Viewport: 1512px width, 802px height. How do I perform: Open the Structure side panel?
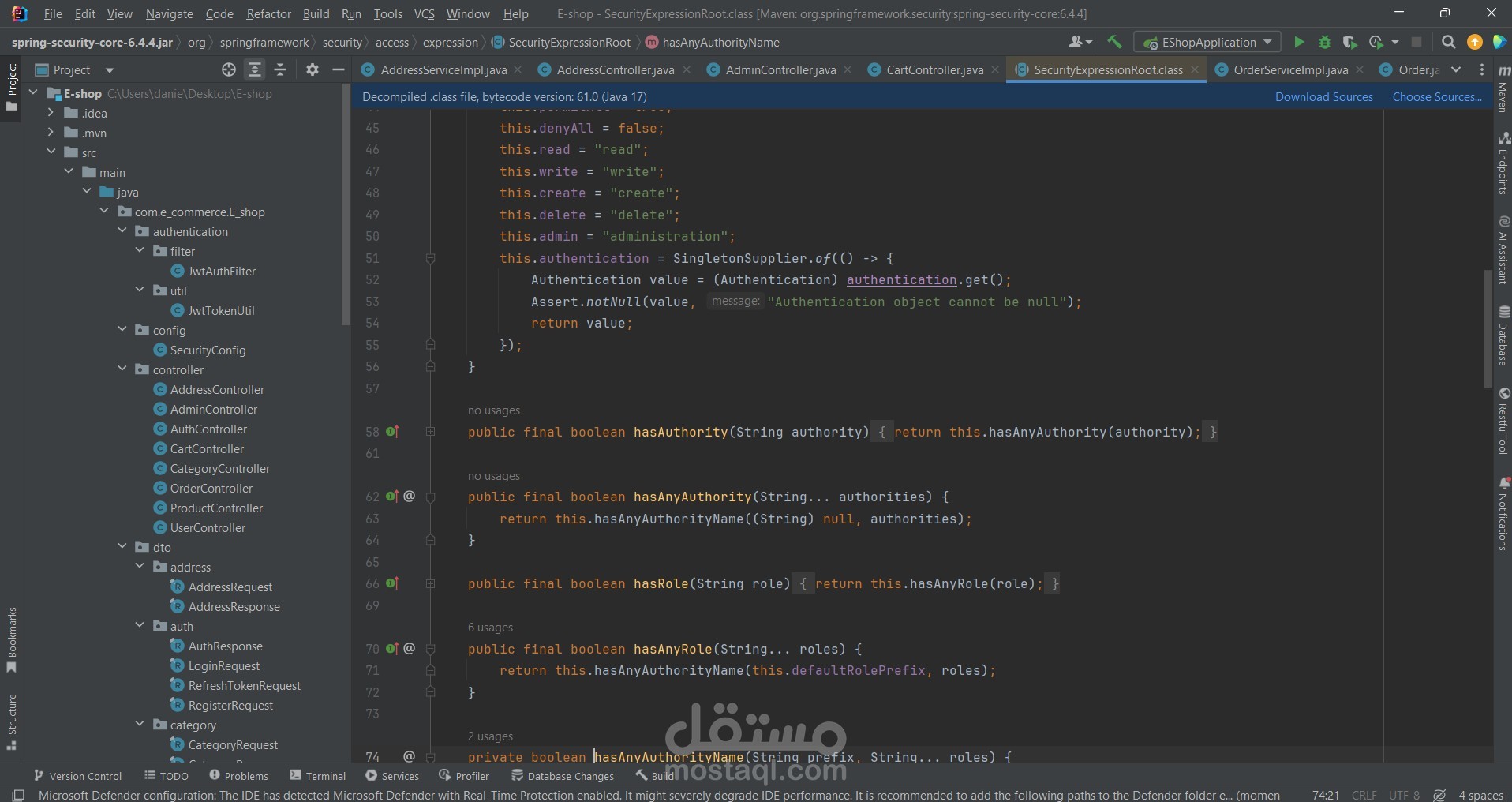pyautogui.click(x=12, y=722)
